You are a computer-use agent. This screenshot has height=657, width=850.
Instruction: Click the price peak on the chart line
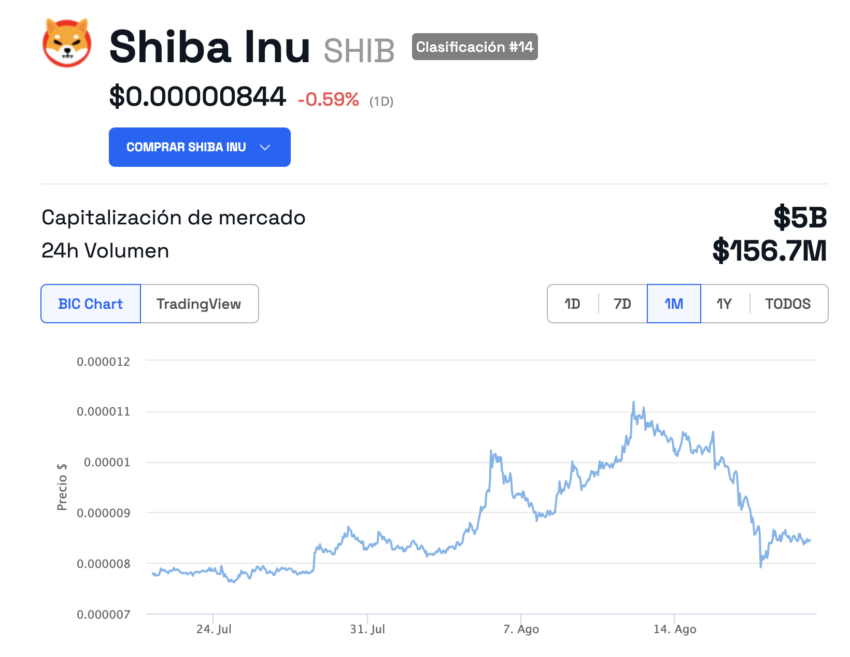(633, 403)
